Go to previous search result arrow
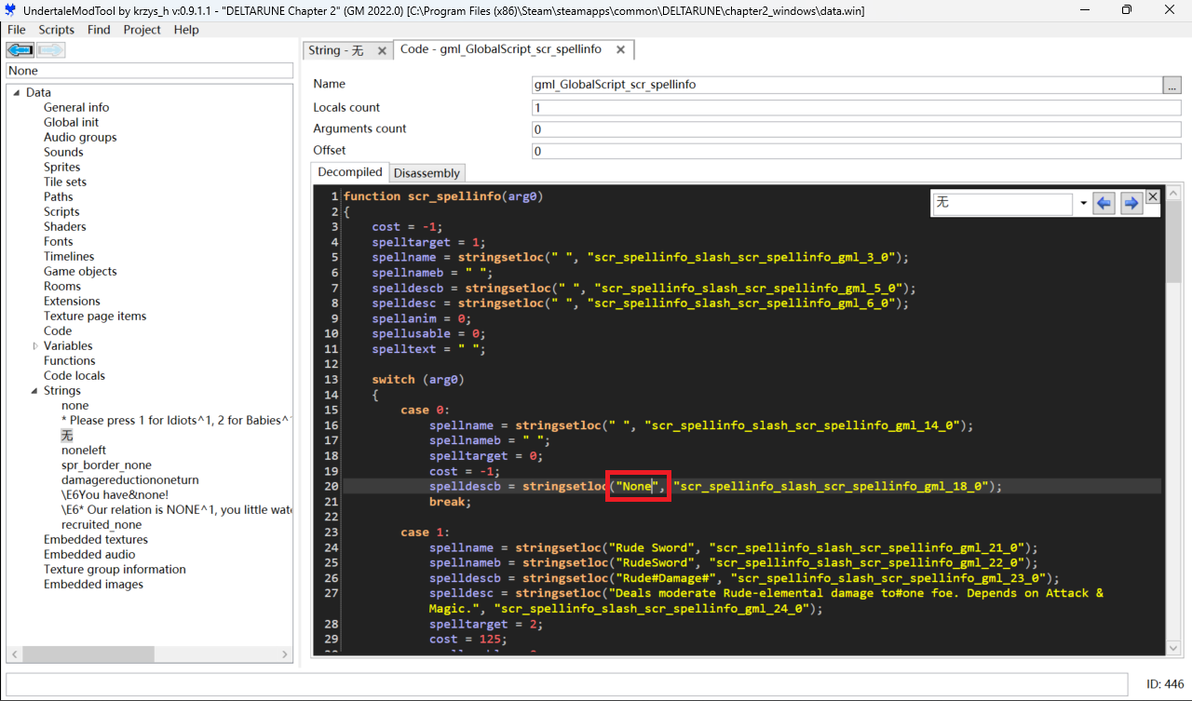Viewport: 1192px width, 701px height. [1104, 203]
